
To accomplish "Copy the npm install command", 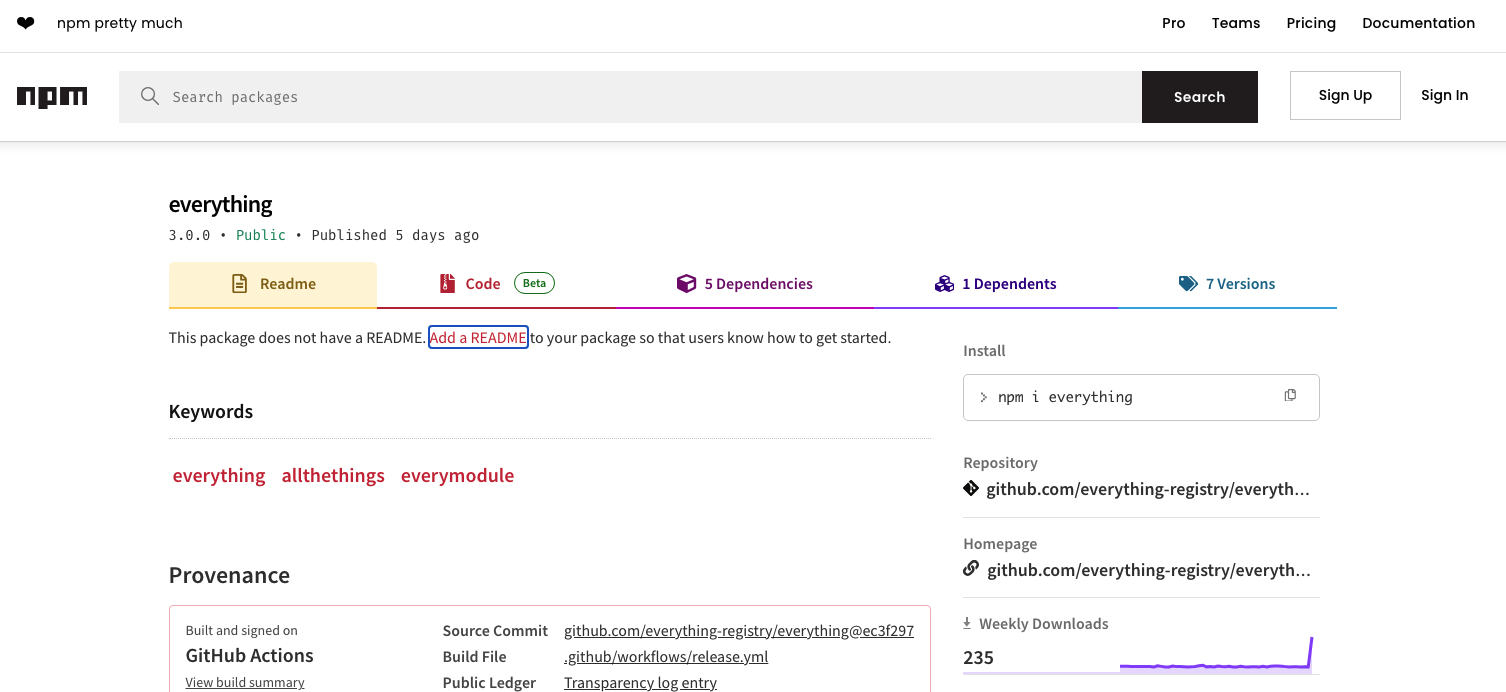I will pyautogui.click(x=1290, y=396).
